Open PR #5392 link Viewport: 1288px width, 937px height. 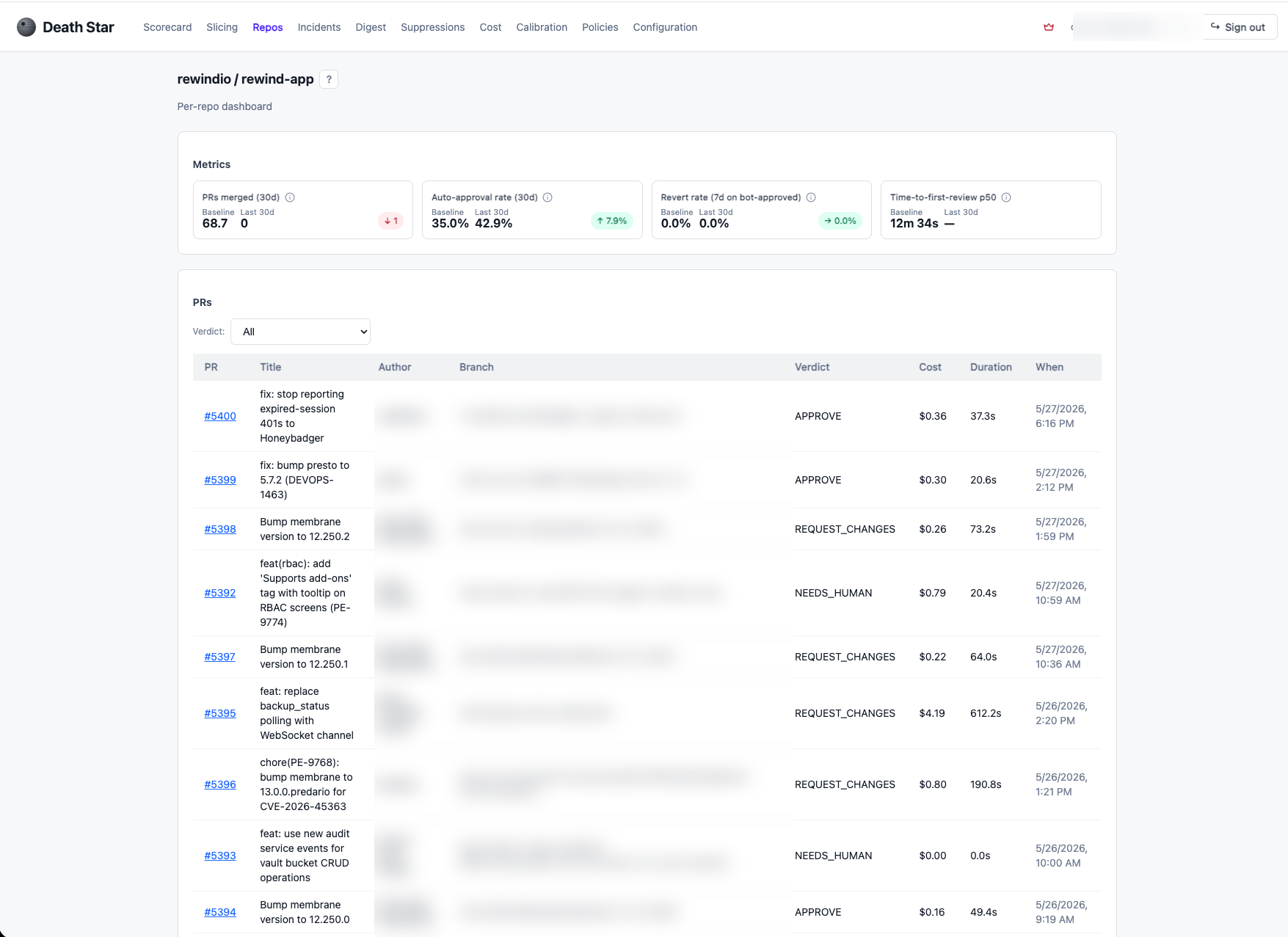(x=220, y=593)
